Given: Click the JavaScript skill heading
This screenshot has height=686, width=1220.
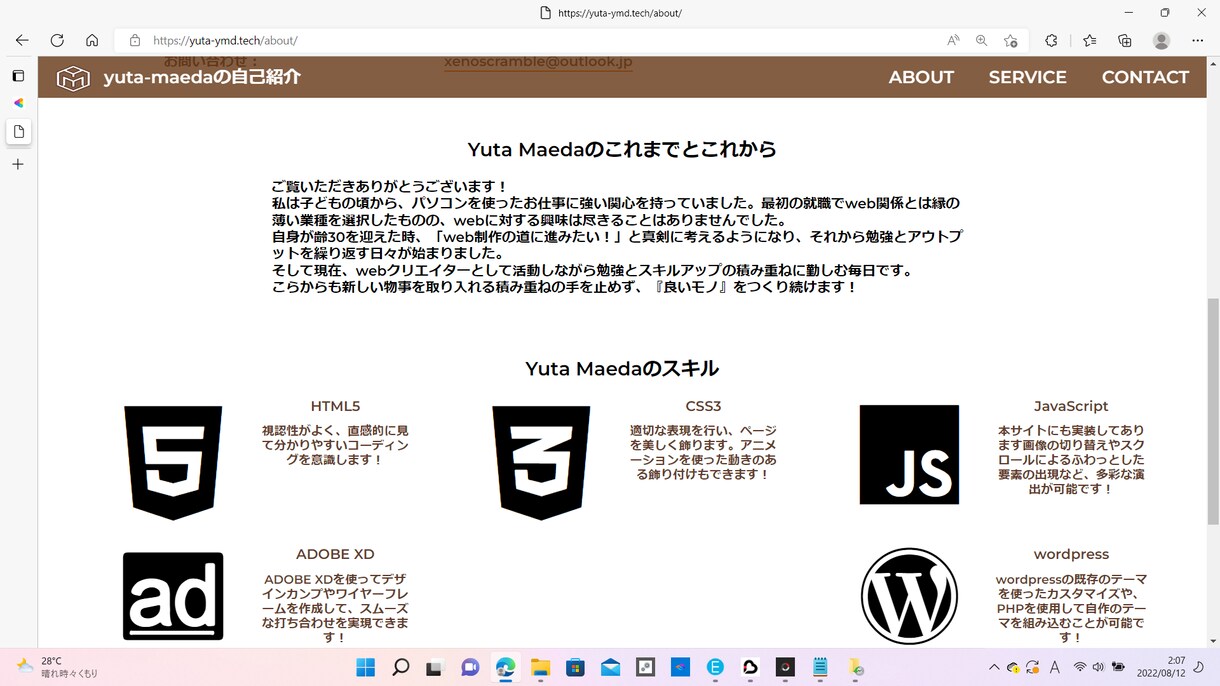Looking at the screenshot, I should 1071,406.
